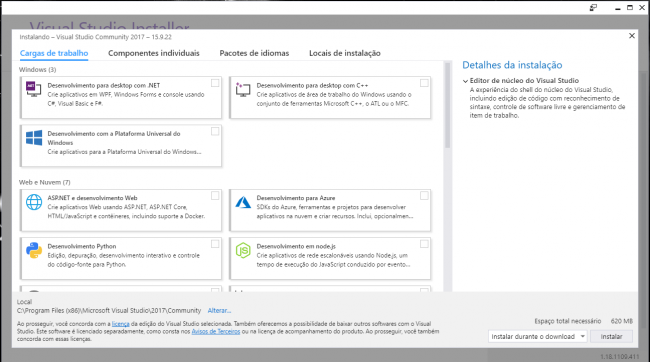Open the Avisos de Terceiros link
Viewport: 650px width, 362px height.
point(216,331)
